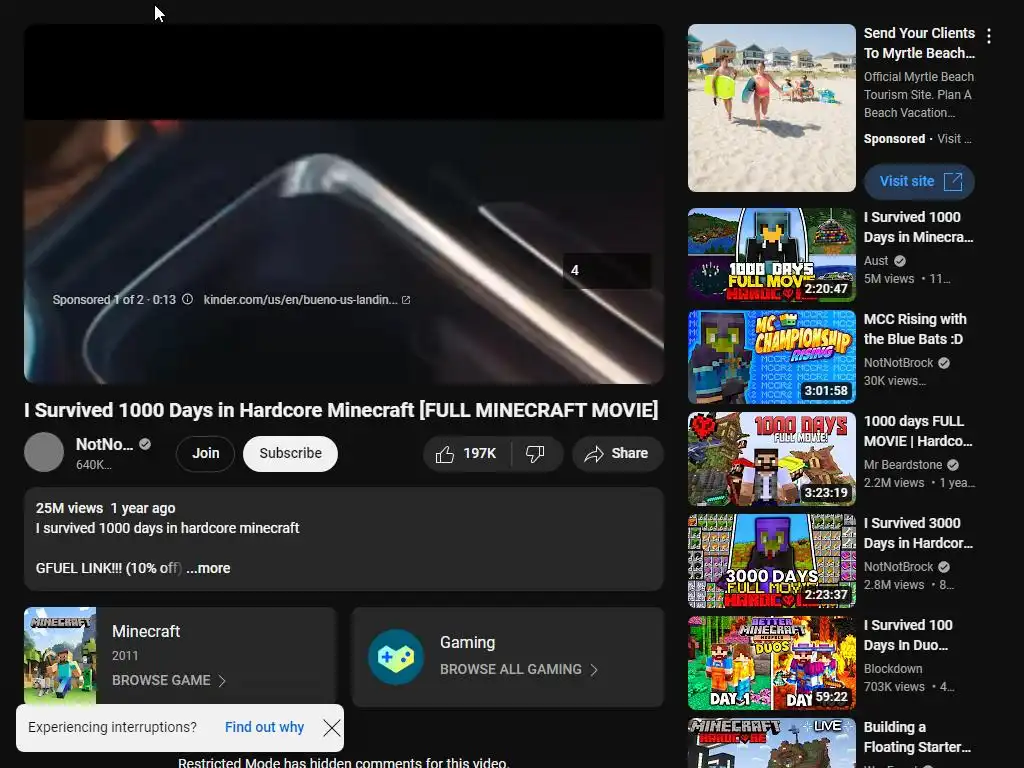Image resolution: width=1024 pixels, height=768 pixels.
Task: Click the Find out why link
Action: point(264,727)
